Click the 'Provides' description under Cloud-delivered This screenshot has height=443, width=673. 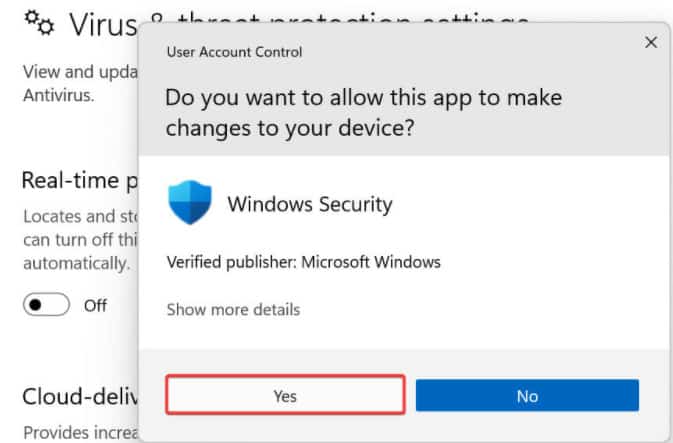click(79, 432)
